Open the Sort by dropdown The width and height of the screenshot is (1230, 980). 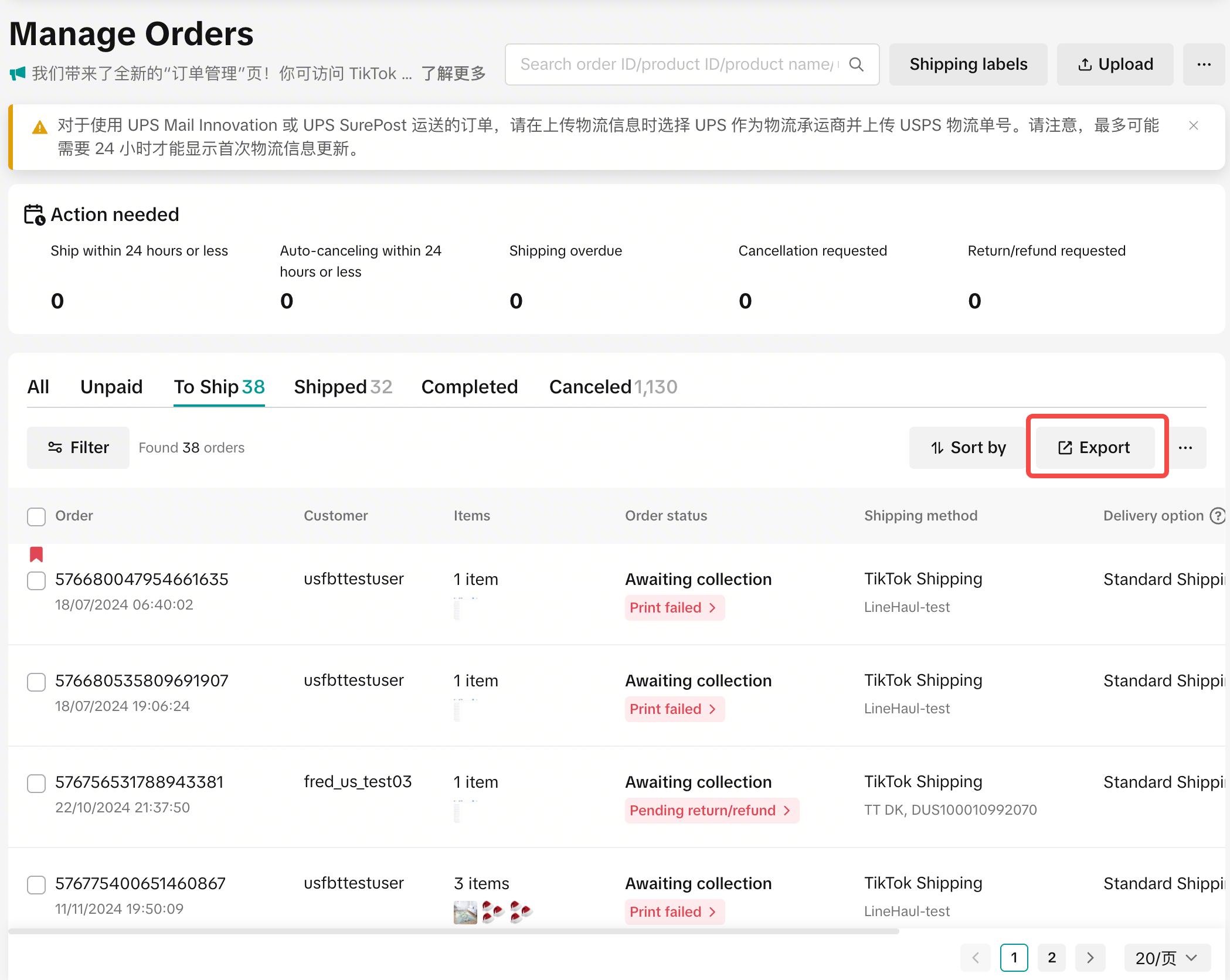click(x=968, y=448)
